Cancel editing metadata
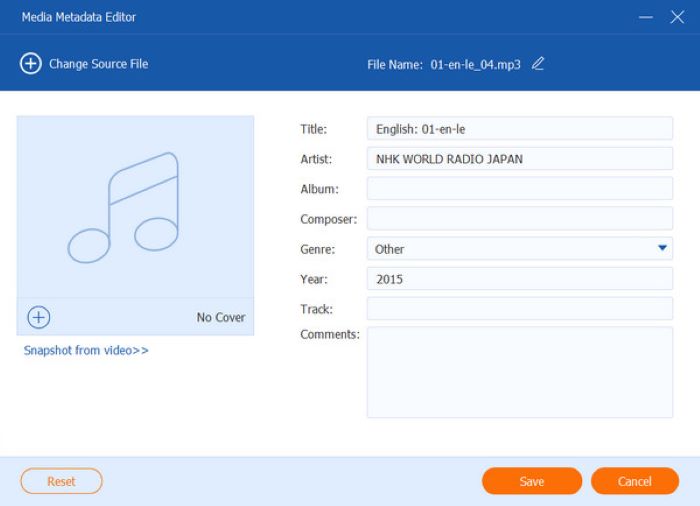 [635, 481]
